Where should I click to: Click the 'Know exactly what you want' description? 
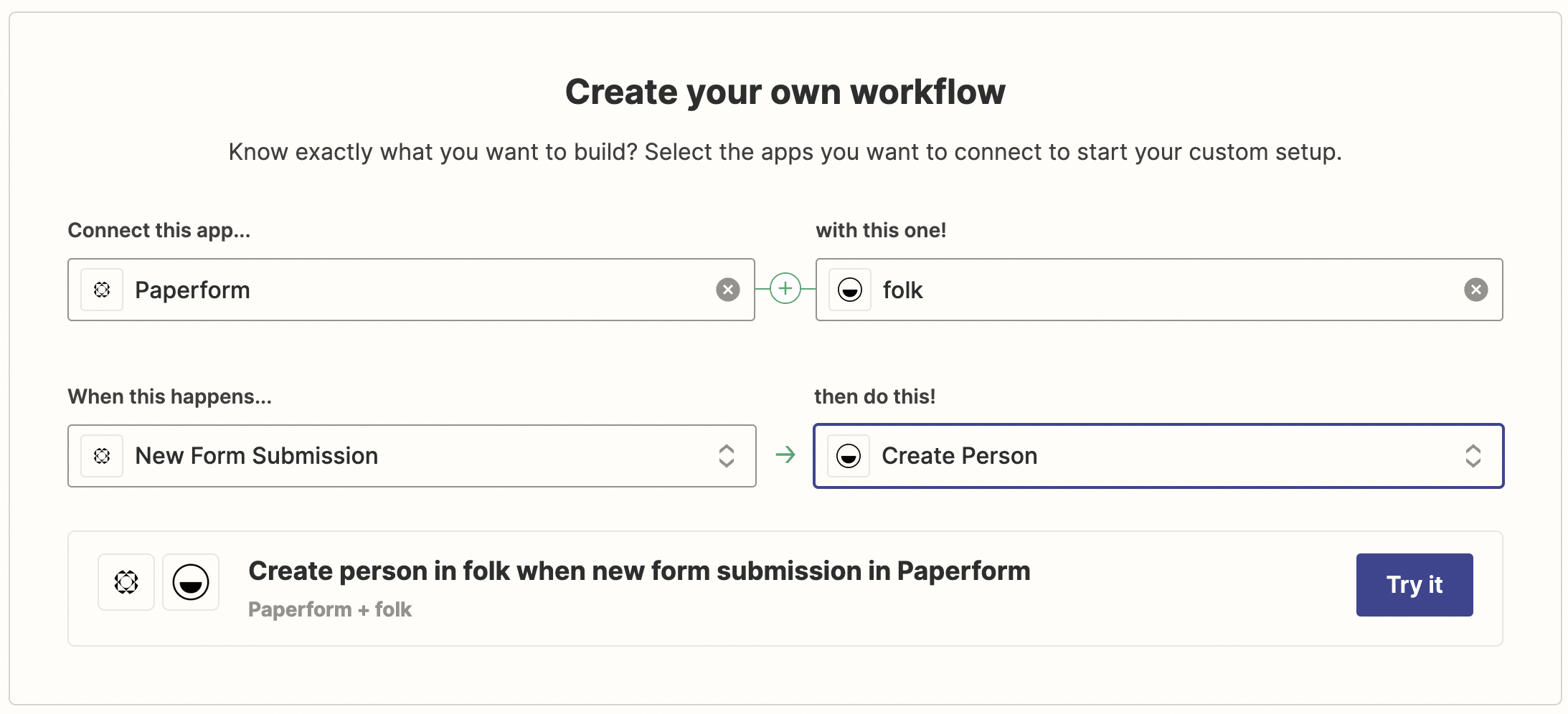point(785,152)
